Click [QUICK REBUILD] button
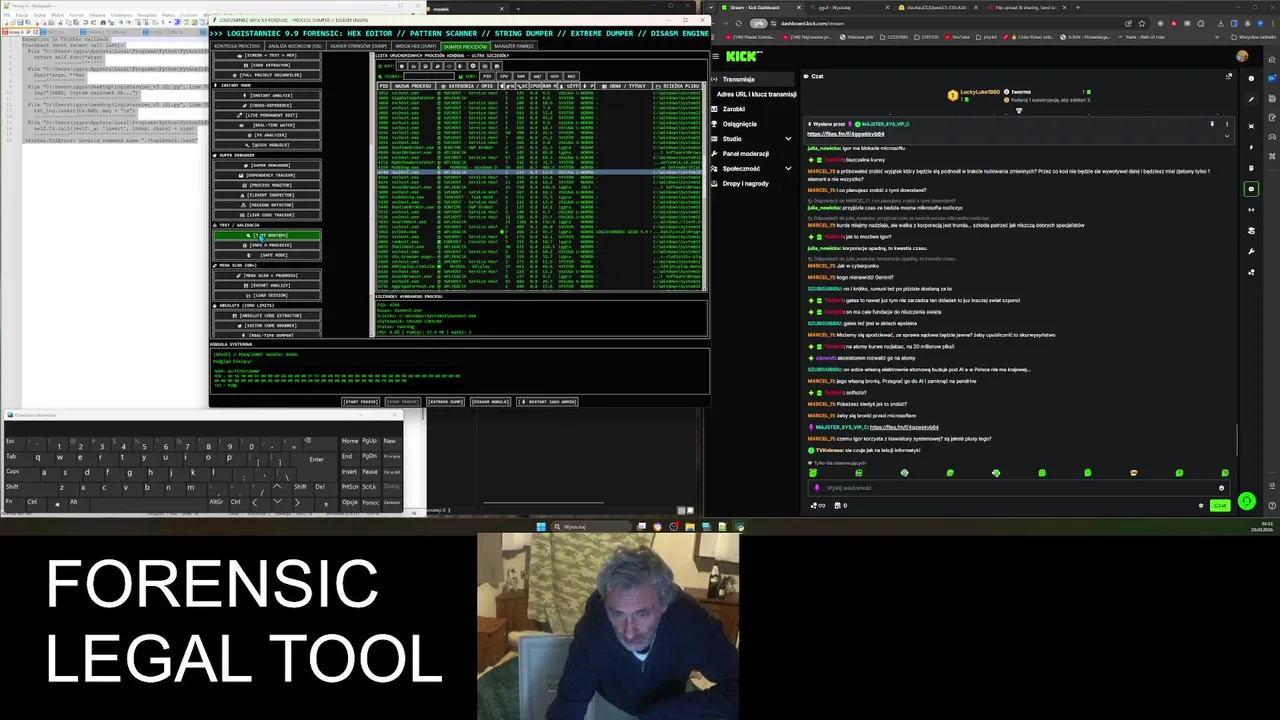 point(267,145)
